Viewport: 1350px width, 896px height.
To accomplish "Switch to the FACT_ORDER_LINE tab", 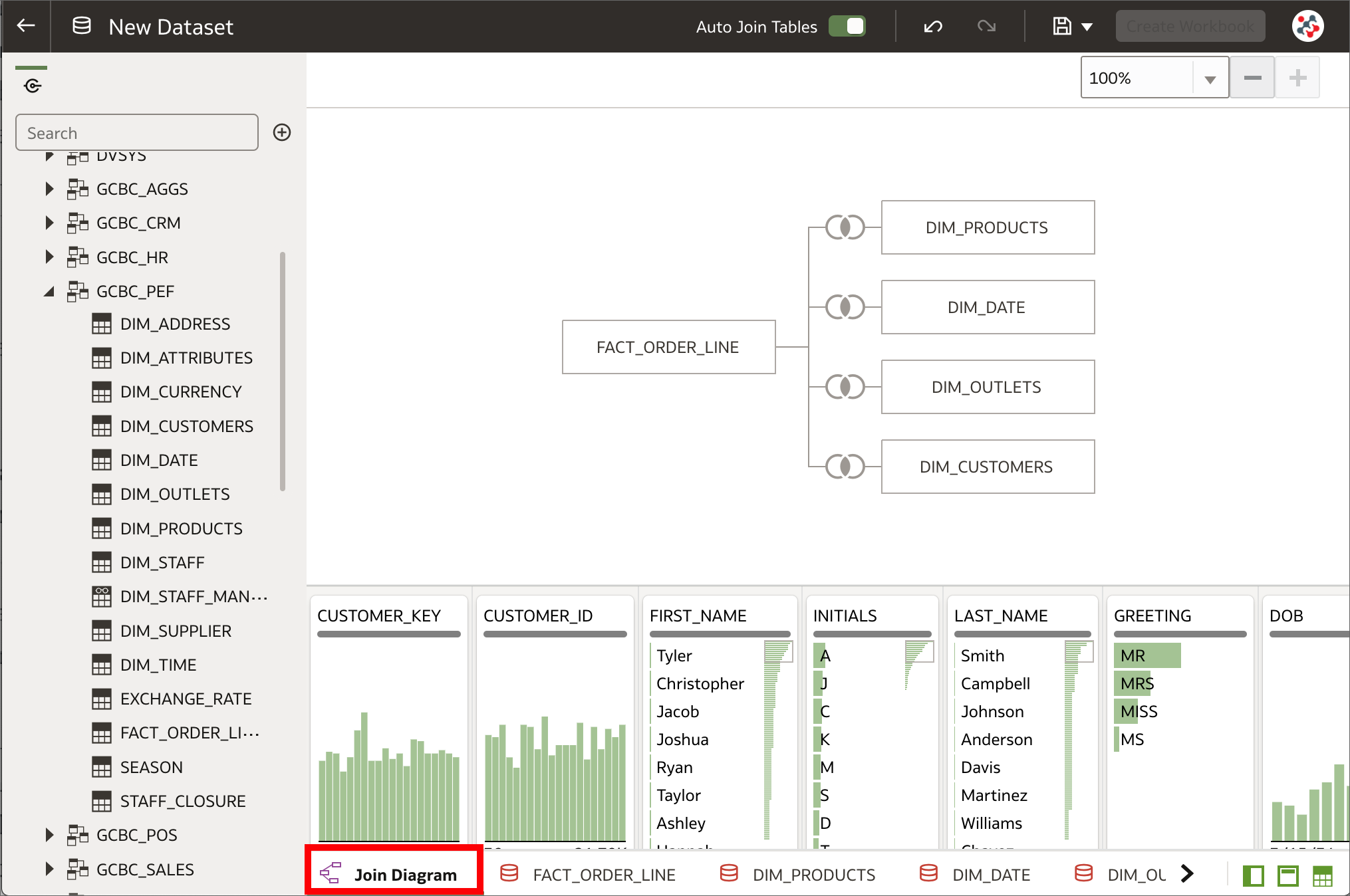I will (x=604, y=874).
